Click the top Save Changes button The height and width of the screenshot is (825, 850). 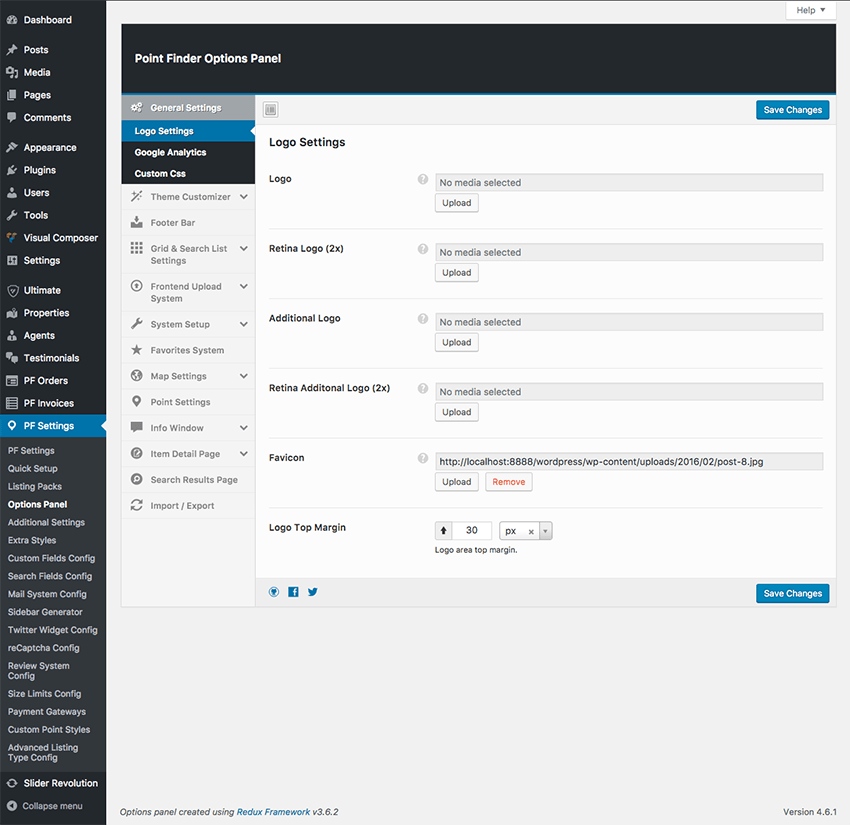(793, 110)
